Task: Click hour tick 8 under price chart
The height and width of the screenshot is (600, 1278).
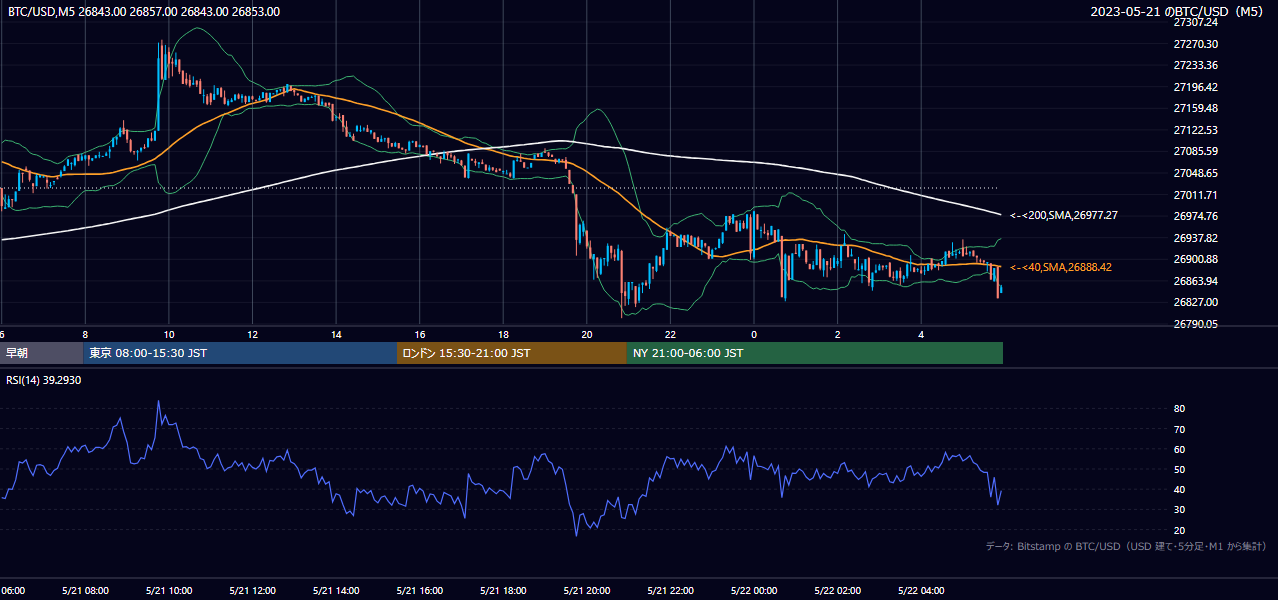Action: 85,334
